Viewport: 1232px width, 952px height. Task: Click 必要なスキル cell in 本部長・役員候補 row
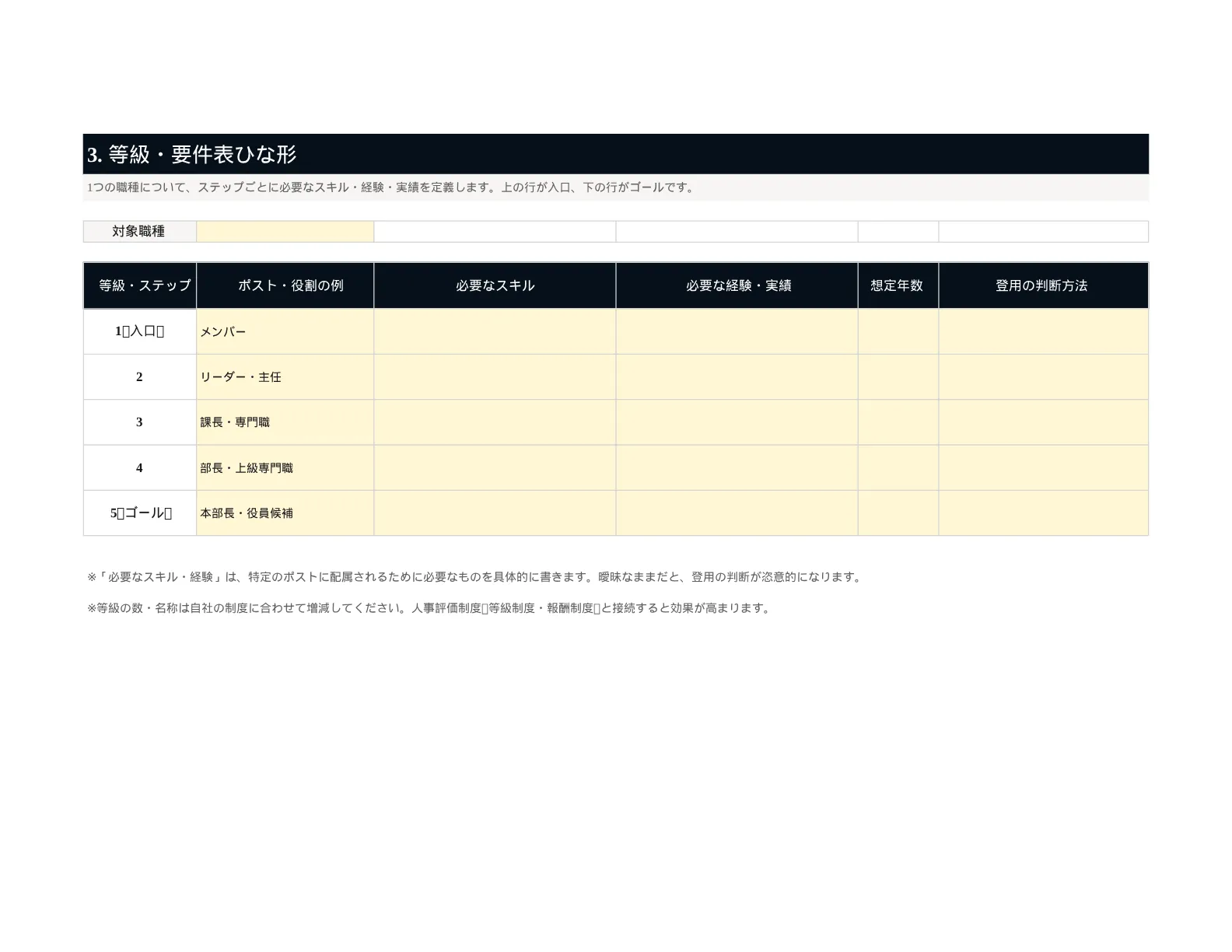pos(495,513)
